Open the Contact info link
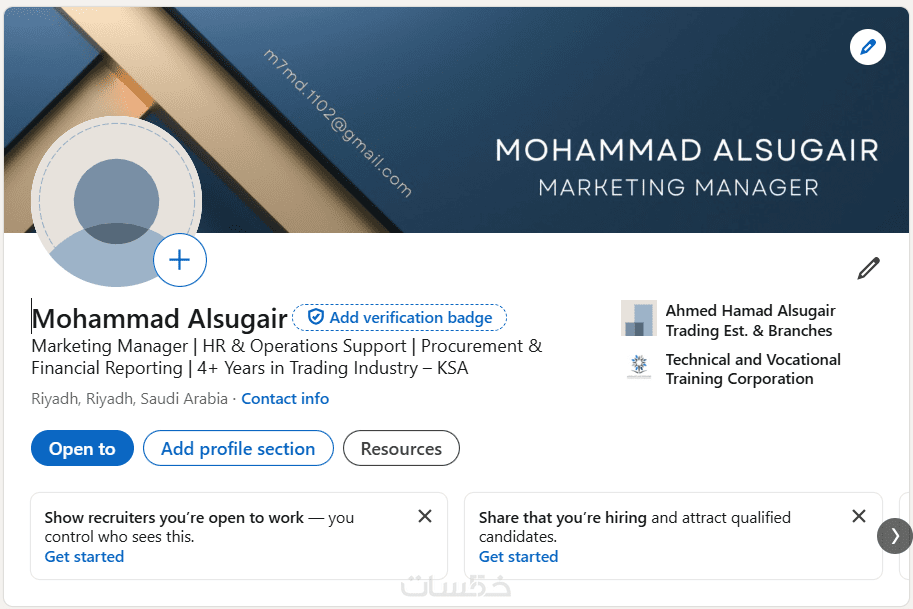This screenshot has height=609, width=913. (285, 398)
